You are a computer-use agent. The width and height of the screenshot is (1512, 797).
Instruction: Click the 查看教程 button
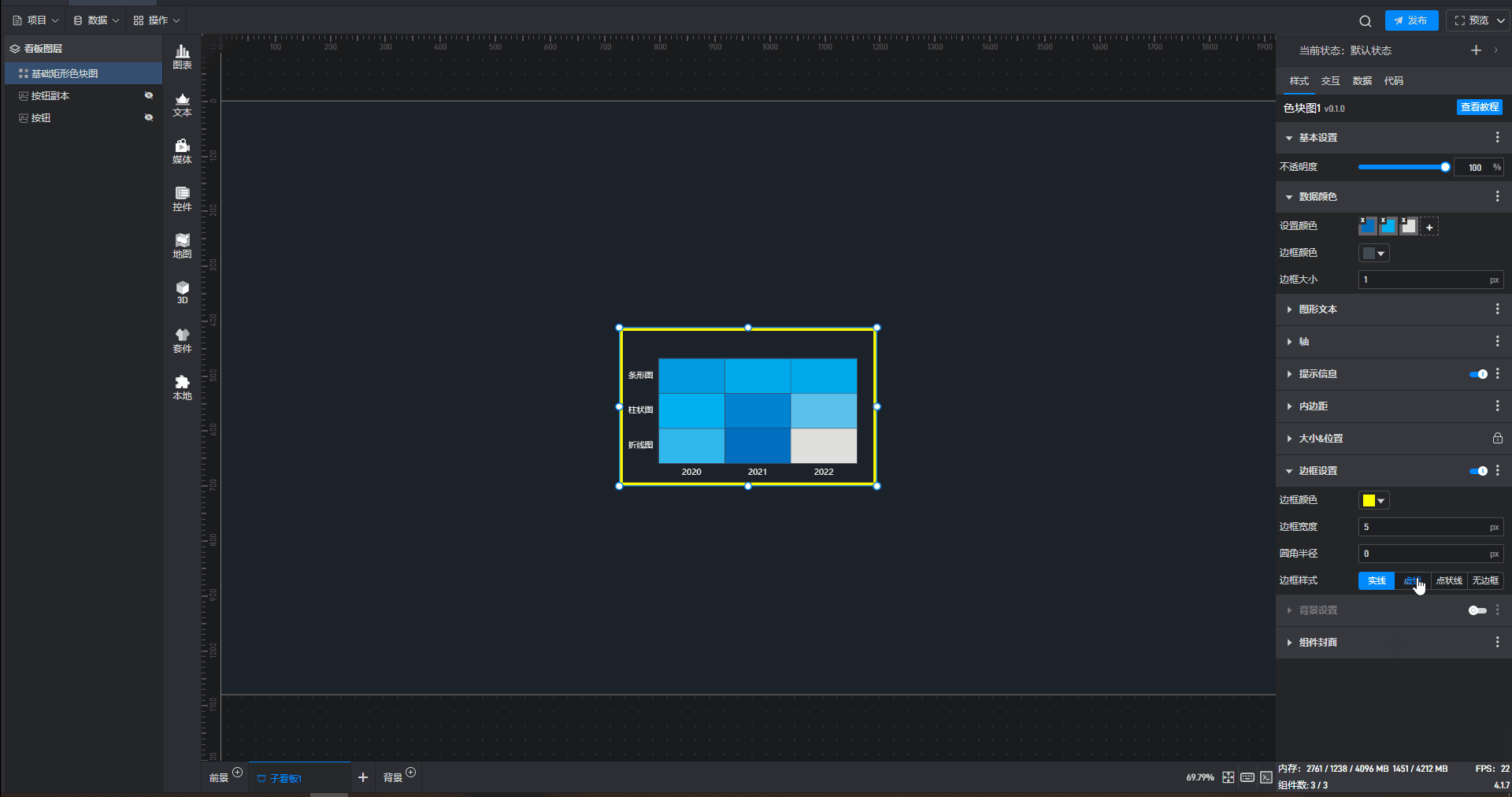coord(1479,108)
